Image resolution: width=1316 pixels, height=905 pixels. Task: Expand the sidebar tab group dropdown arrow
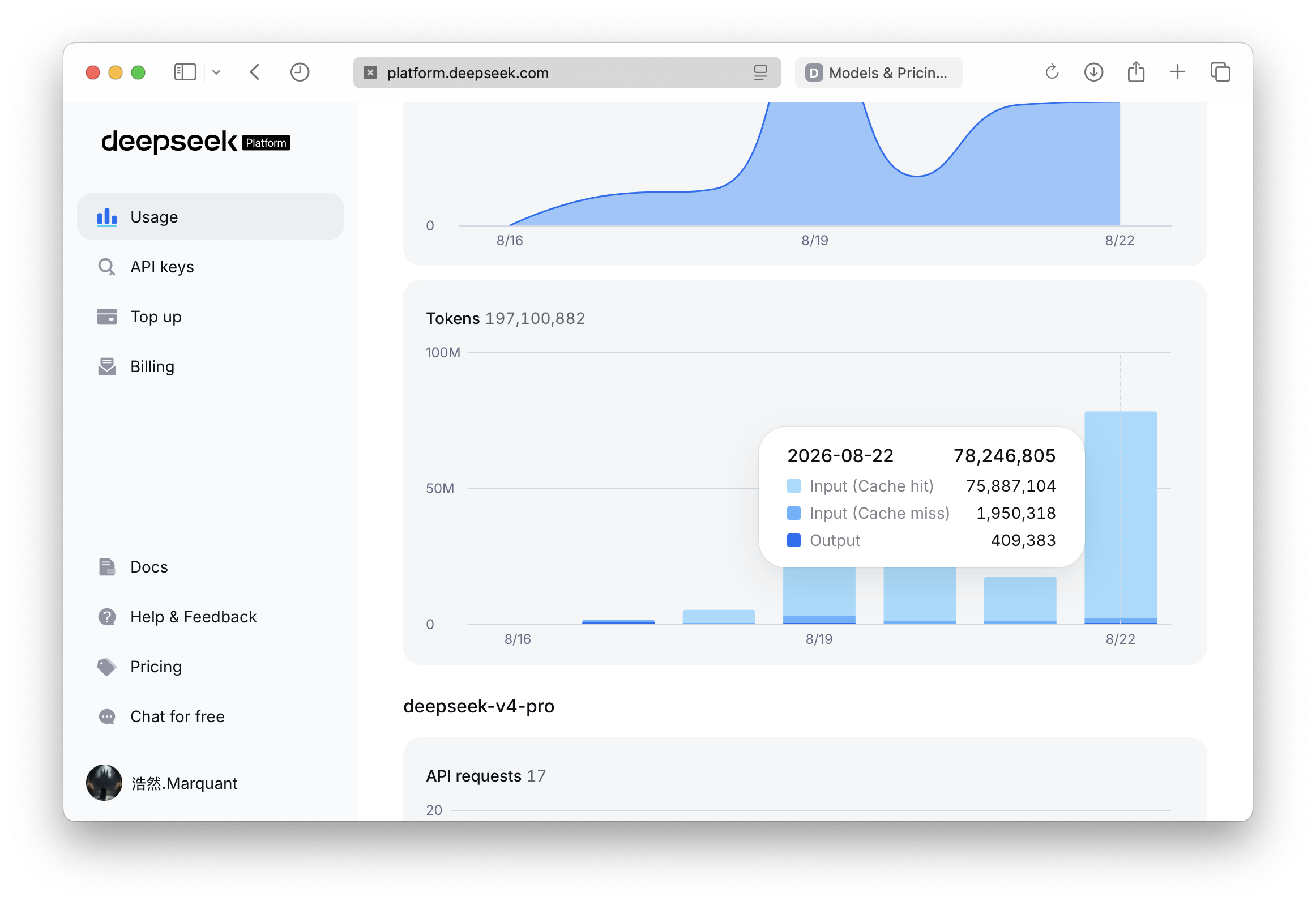[216, 72]
